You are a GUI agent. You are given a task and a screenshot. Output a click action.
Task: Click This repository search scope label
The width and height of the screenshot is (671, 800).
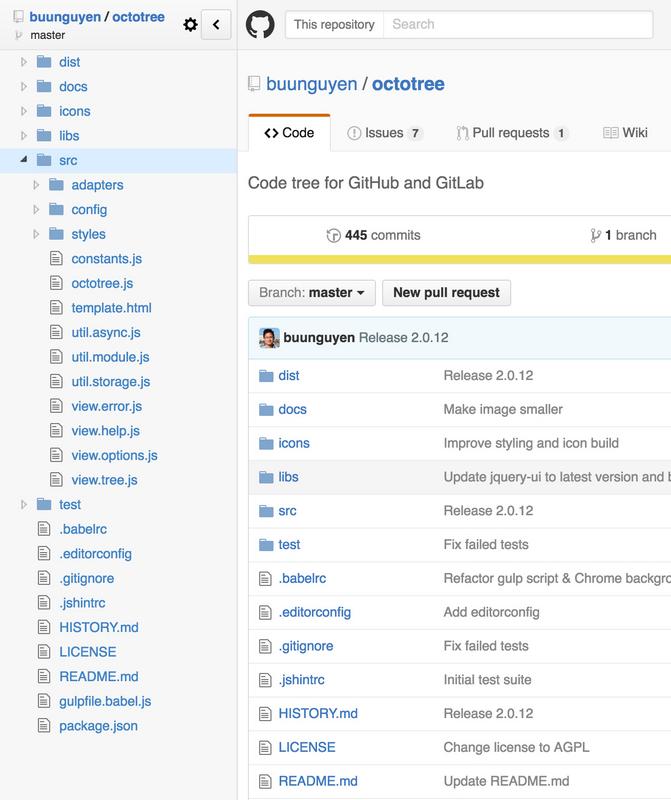click(334, 24)
